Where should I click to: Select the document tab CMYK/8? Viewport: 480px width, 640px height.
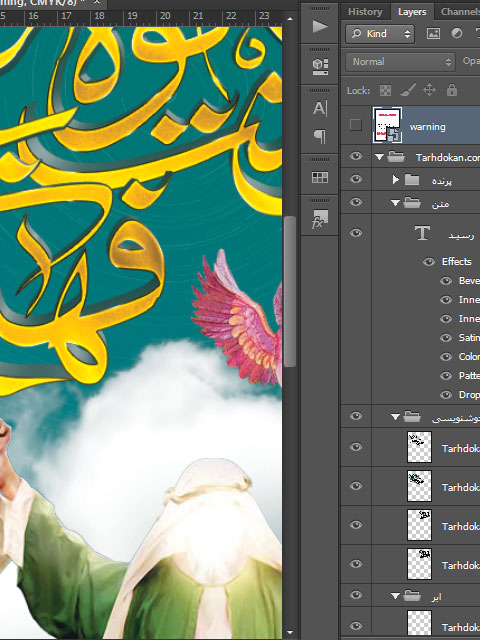(53, 4)
